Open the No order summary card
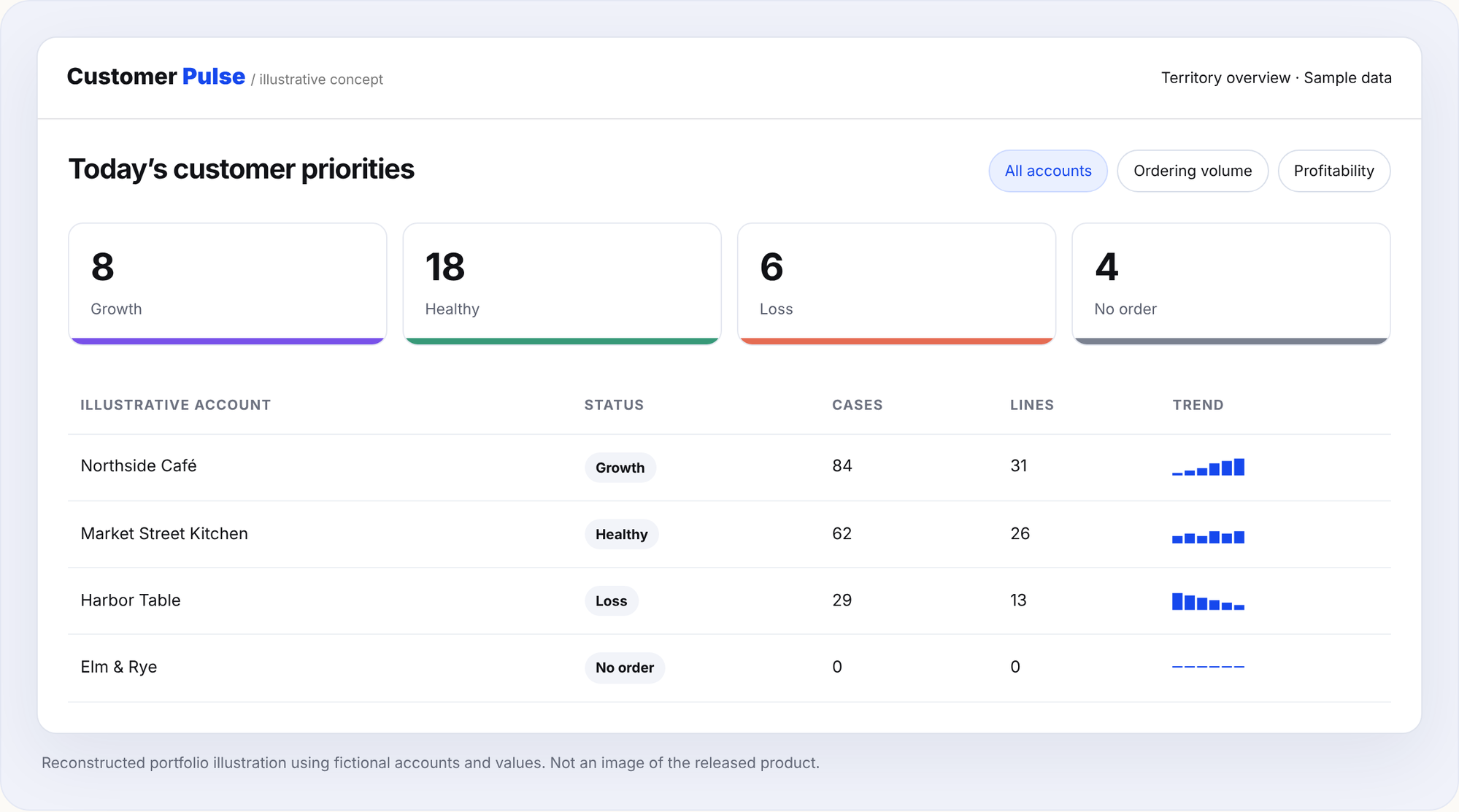 tap(1231, 284)
